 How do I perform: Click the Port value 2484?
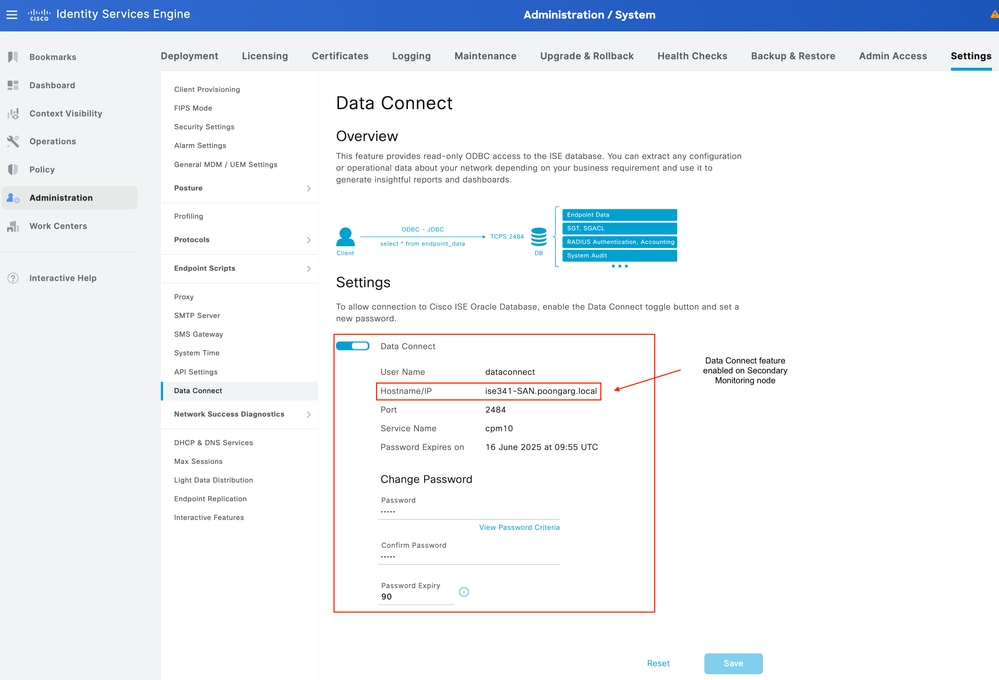(x=495, y=410)
